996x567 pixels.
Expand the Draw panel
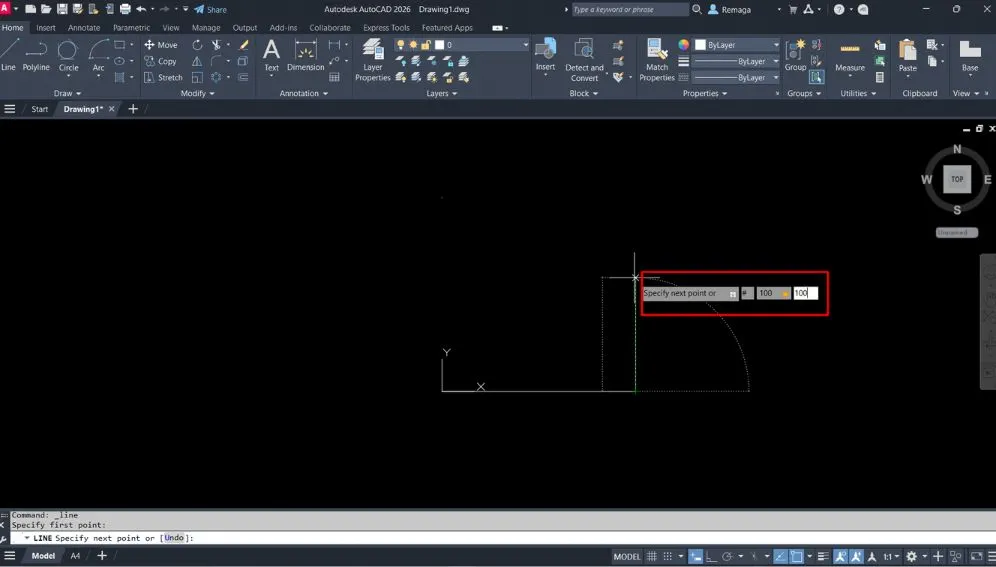tap(67, 93)
